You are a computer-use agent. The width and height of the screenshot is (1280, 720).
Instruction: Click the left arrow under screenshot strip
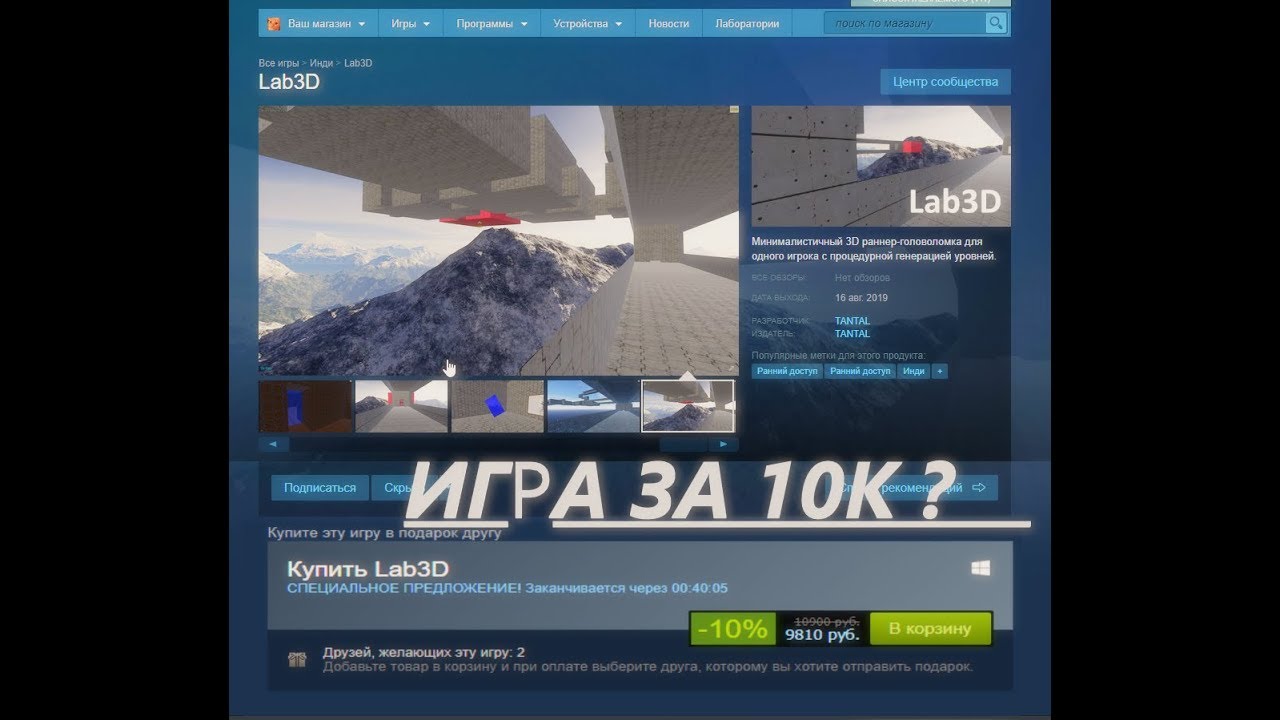click(x=274, y=443)
